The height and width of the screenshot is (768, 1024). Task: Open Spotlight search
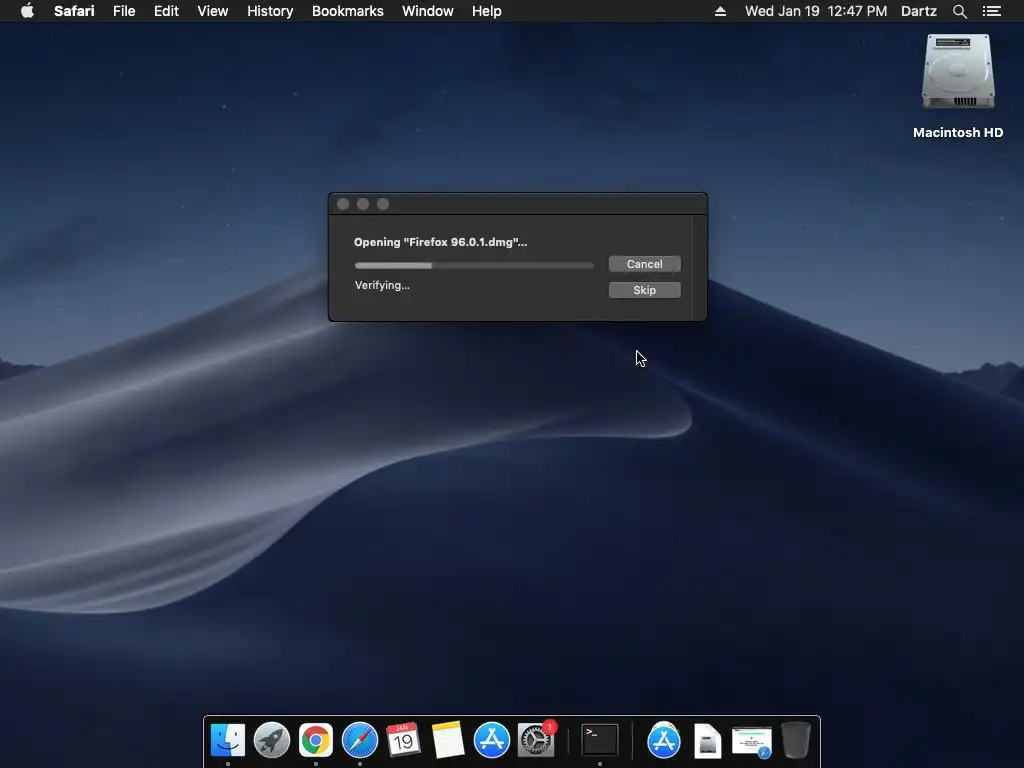pos(959,11)
